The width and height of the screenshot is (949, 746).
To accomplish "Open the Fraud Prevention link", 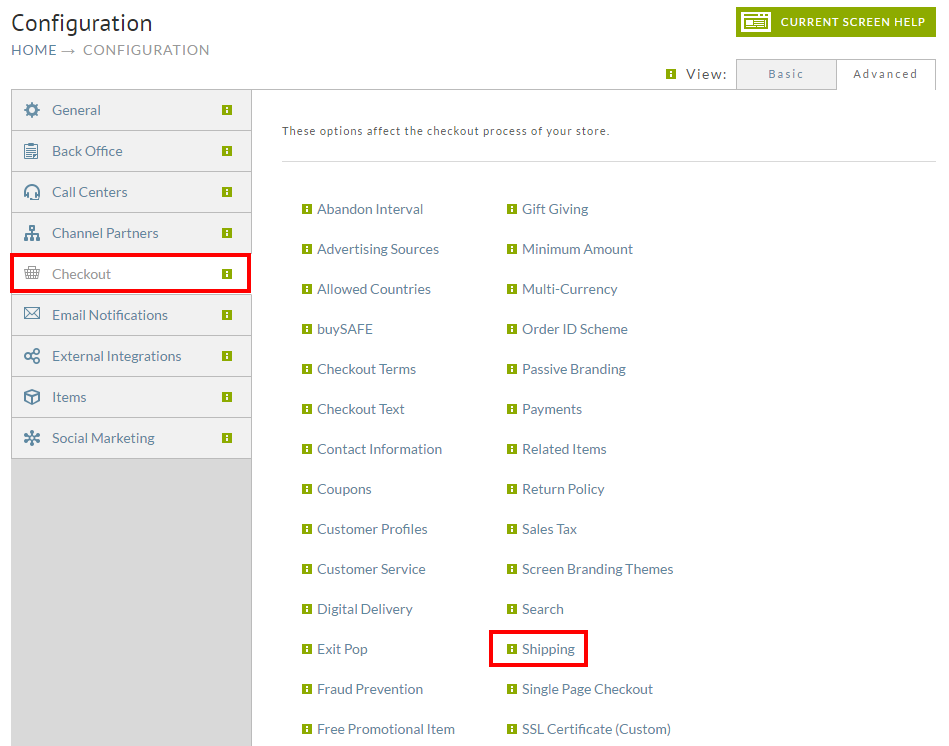I will pyautogui.click(x=370, y=689).
